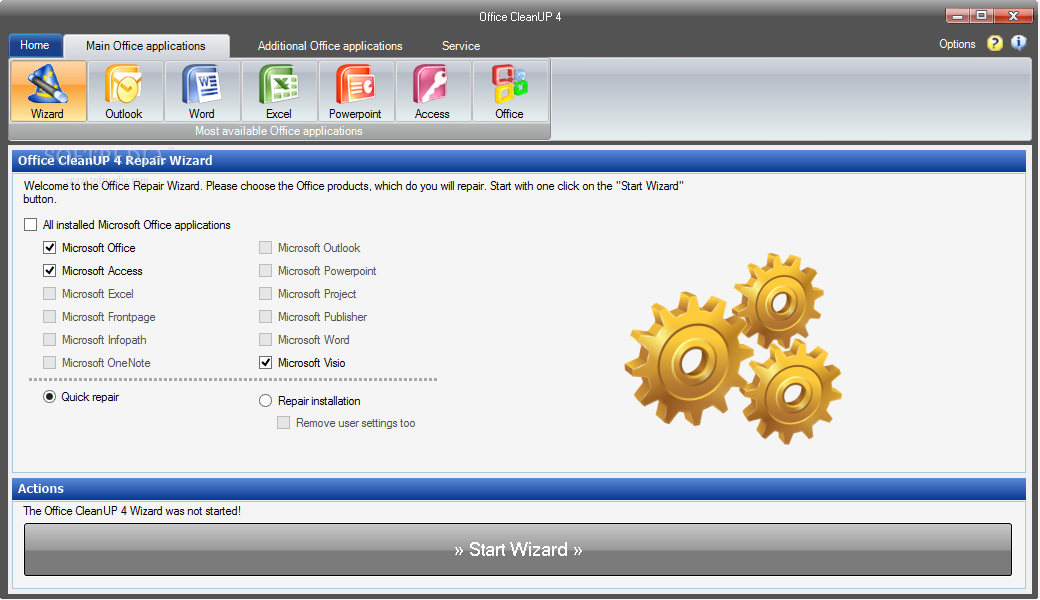
Task: Select the Office suite icon
Action: 509,91
